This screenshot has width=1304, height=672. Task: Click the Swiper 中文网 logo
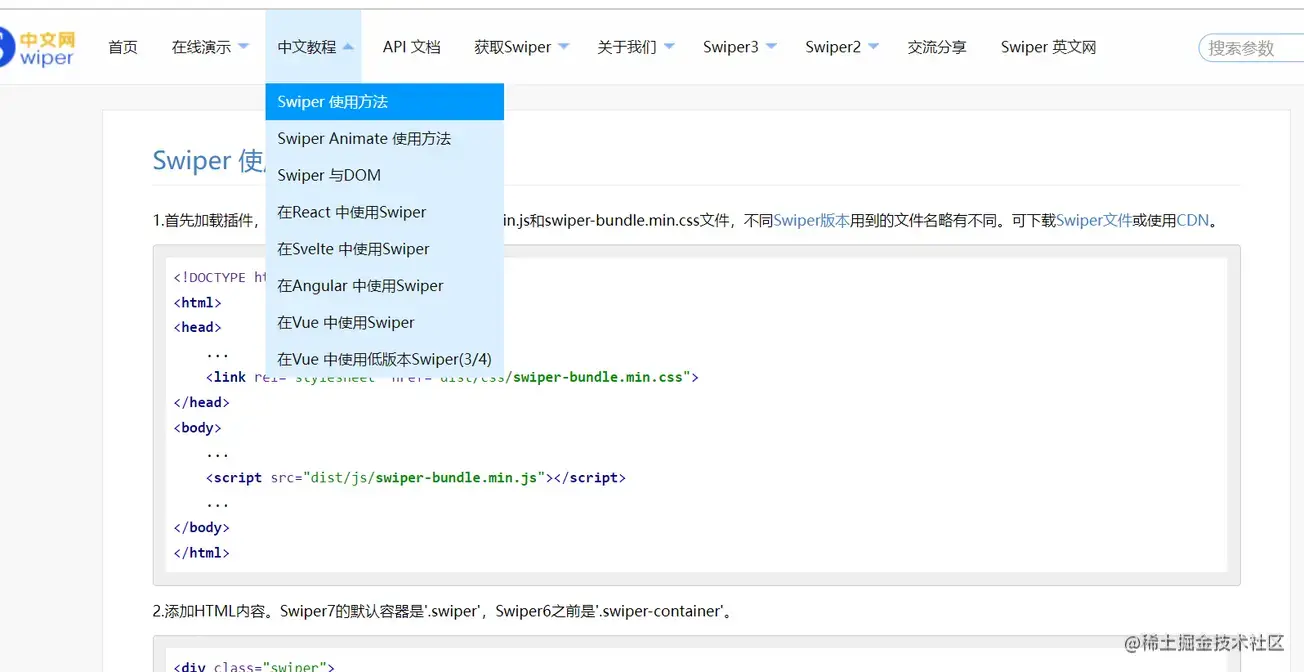[37, 47]
